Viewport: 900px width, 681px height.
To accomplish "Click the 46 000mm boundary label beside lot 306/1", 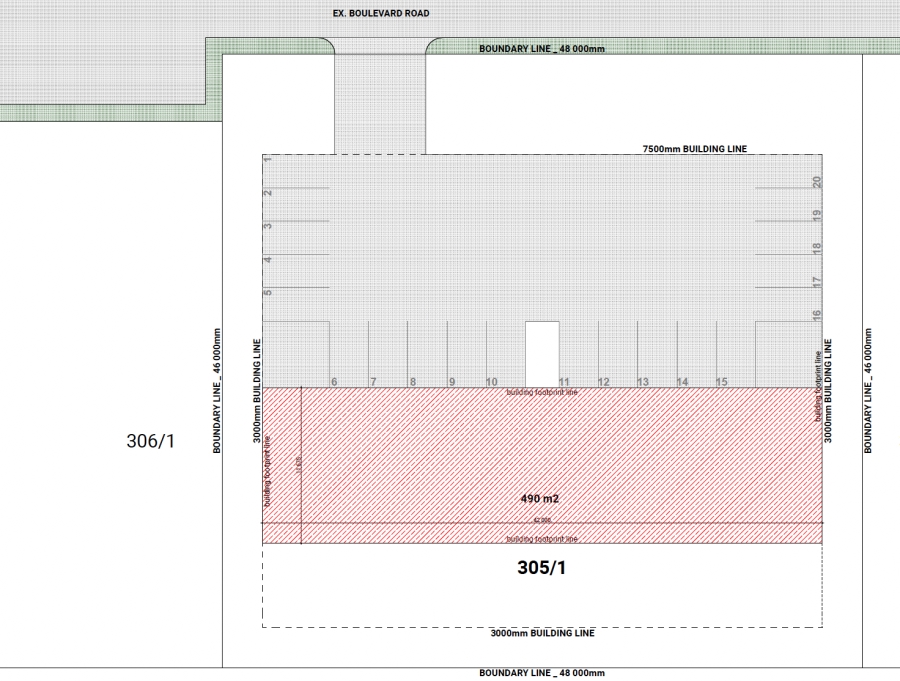I will 217,390.
